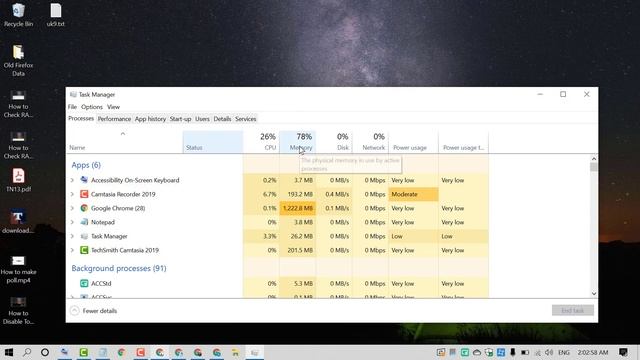This screenshot has height=360, width=640.
Task: Select the uk9.txt file on desktop
Action: pyautogui.click(x=56, y=15)
